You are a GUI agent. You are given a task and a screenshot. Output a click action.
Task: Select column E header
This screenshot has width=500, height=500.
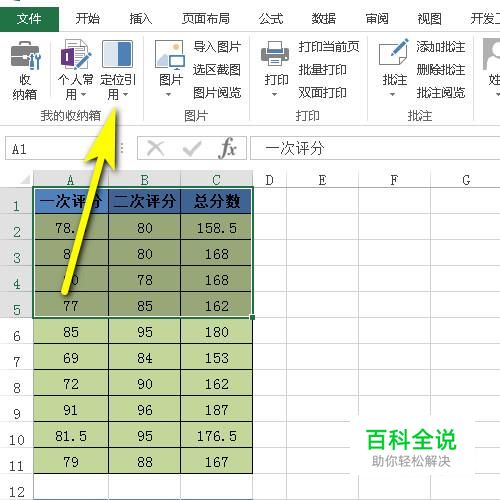coord(322,180)
